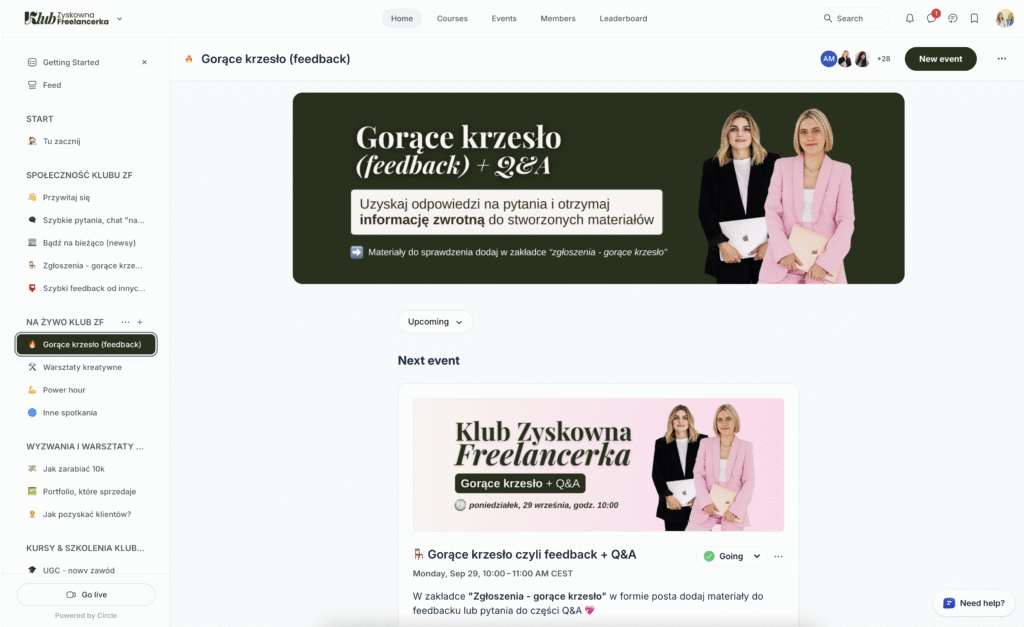Open the three-dot menu next to New event

point(1001,59)
